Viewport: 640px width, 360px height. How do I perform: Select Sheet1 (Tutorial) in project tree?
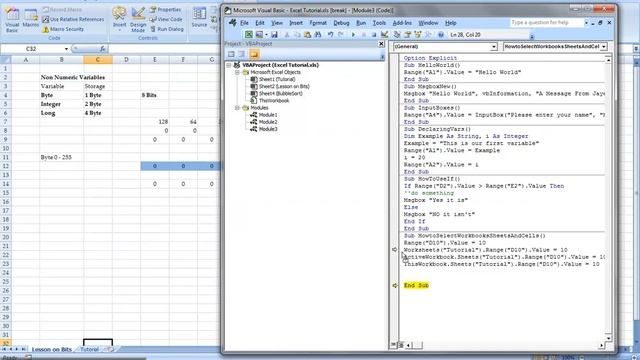[x=277, y=79]
